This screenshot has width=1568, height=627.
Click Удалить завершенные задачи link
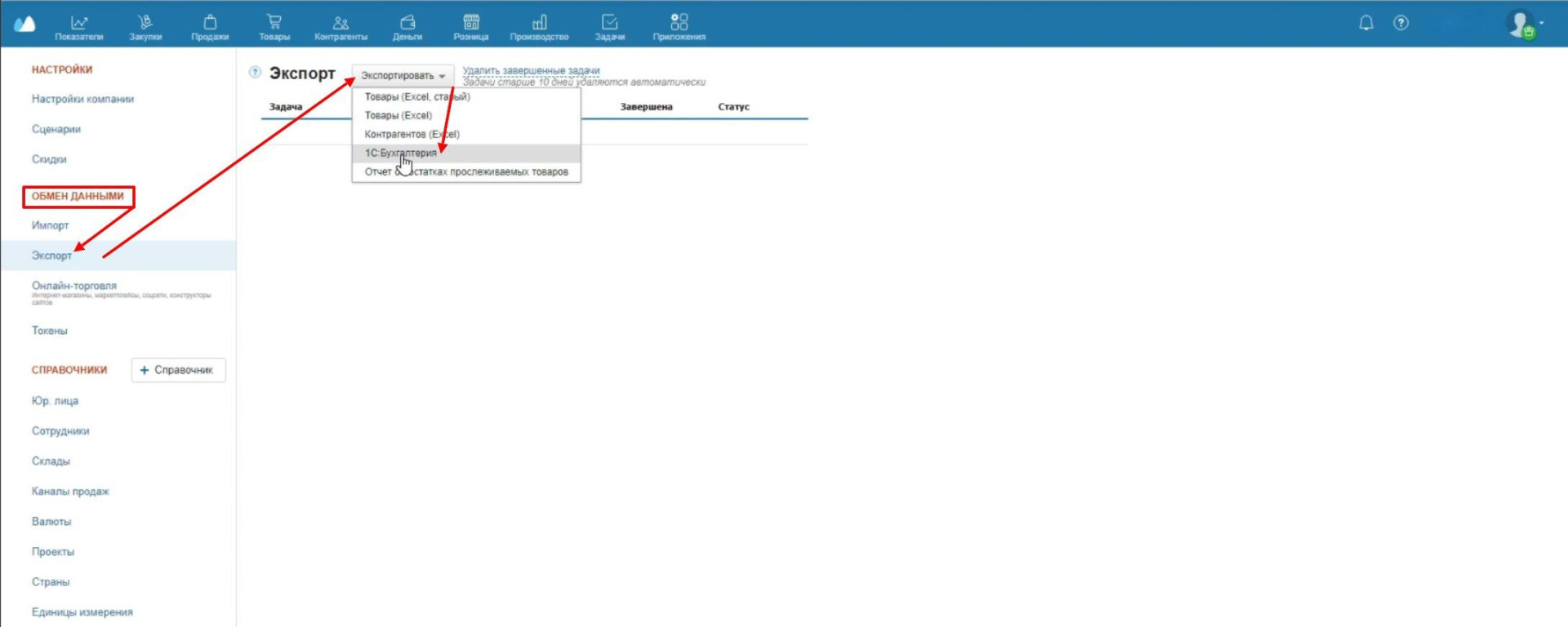click(531, 70)
